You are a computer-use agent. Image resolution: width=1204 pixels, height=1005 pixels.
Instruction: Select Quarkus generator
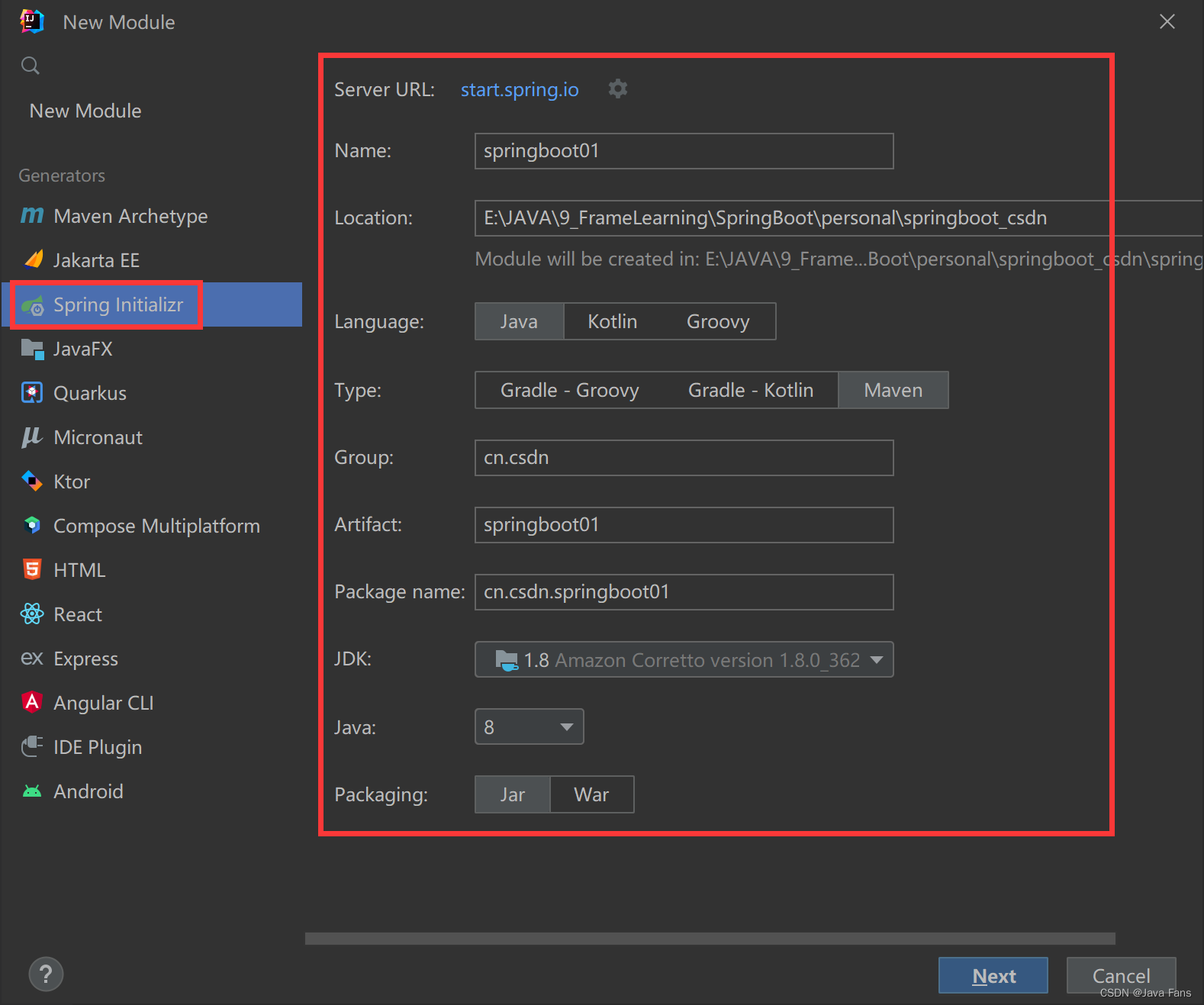click(152, 393)
